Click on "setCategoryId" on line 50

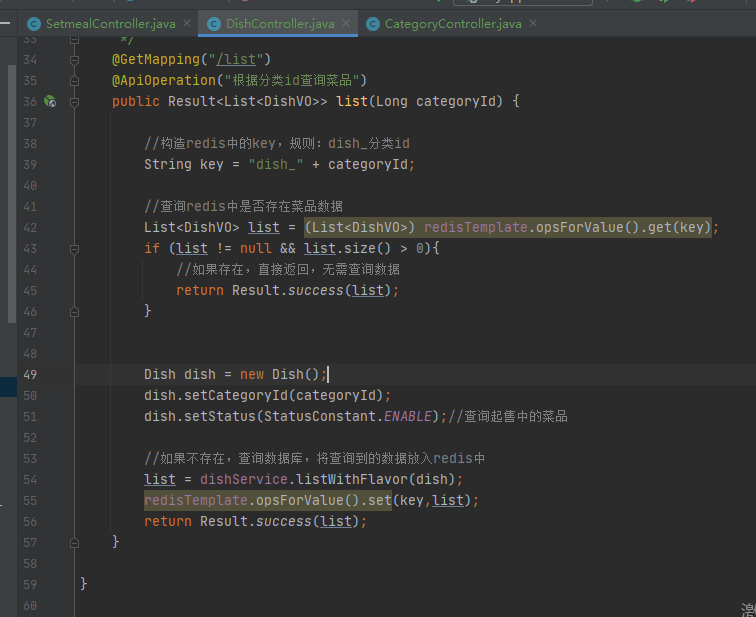pos(236,395)
